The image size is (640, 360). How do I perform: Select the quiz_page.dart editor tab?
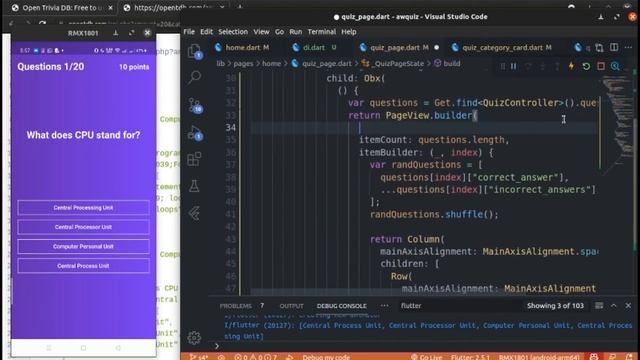tap(395, 48)
